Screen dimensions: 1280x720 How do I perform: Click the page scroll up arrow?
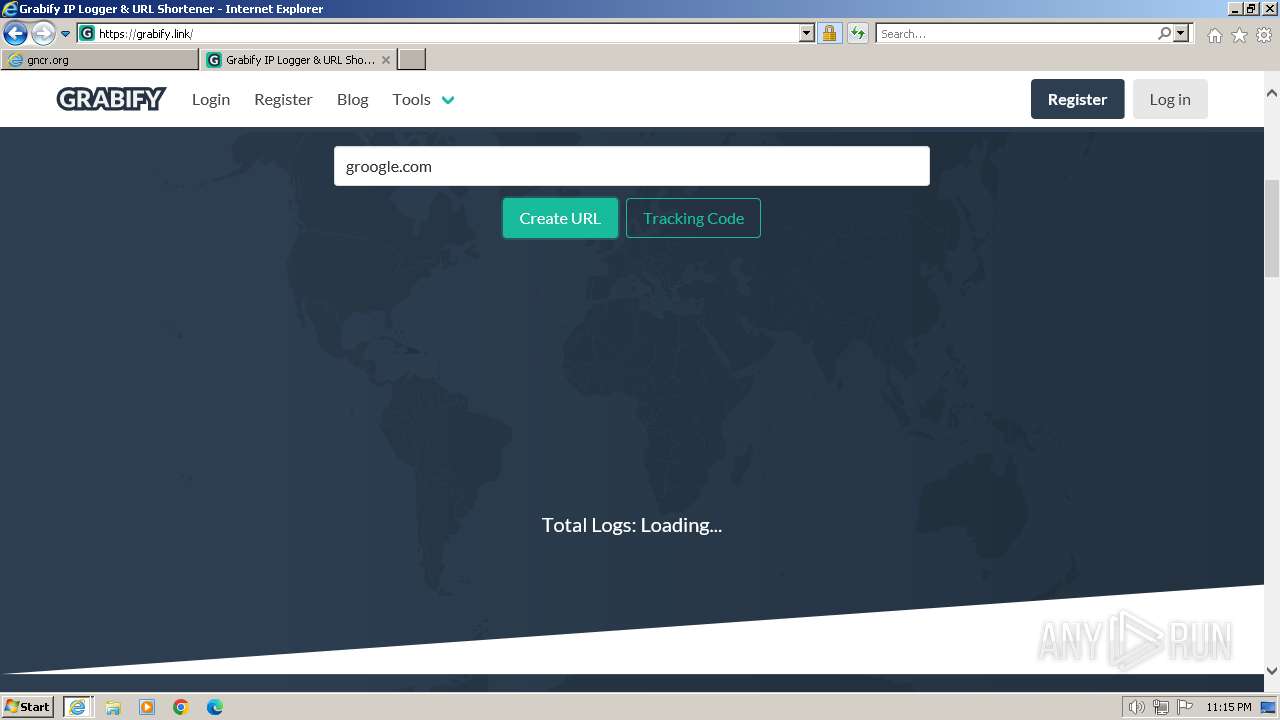[x=1271, y=94]
